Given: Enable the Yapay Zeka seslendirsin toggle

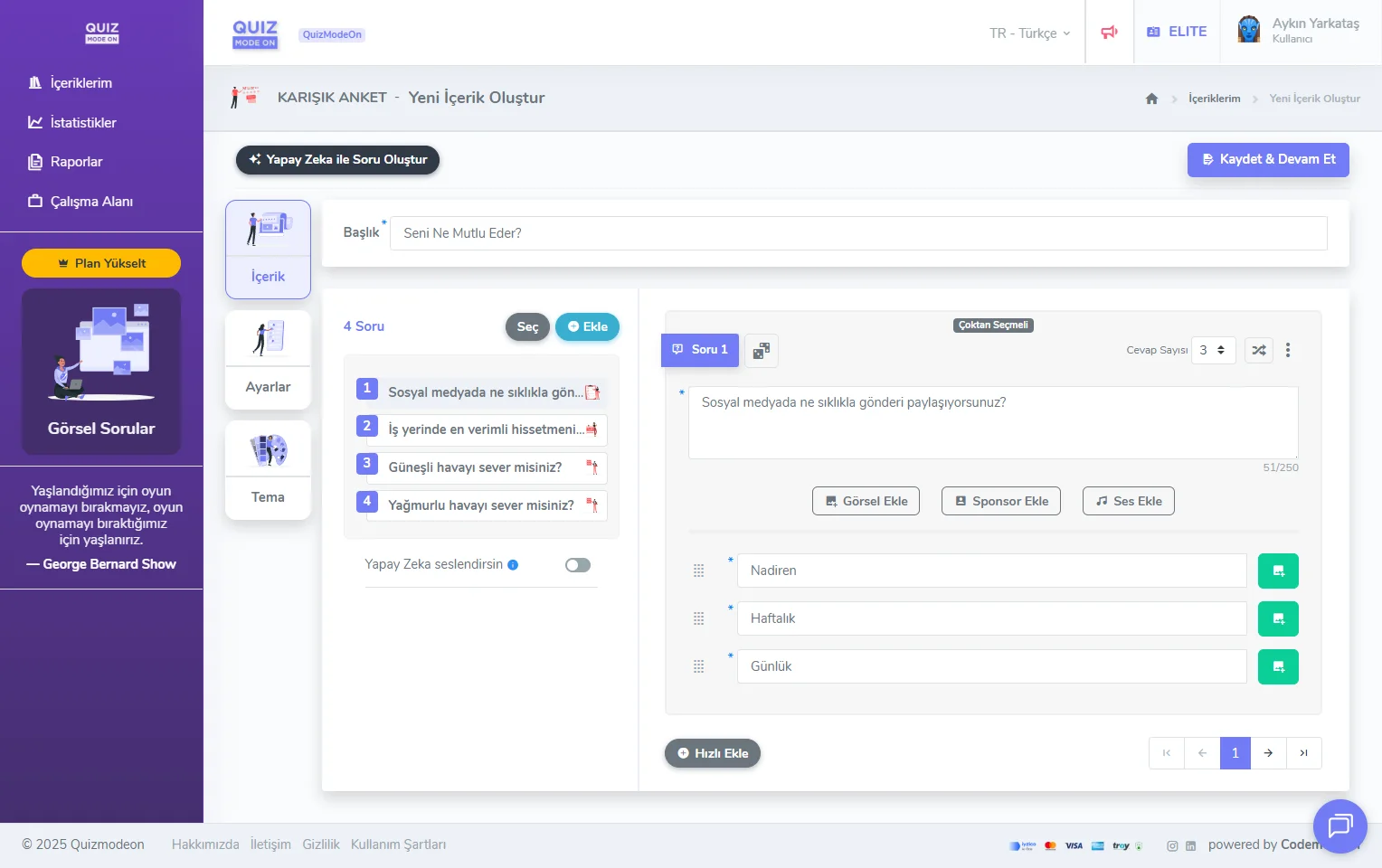Looking at the screenshot, I should click(577, 565).
